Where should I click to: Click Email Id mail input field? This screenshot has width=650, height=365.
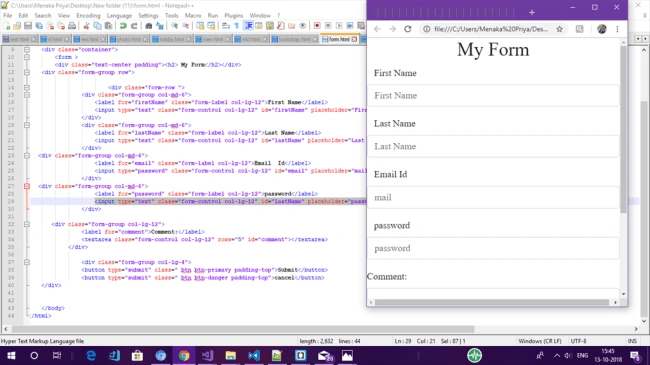click(493, 197)
